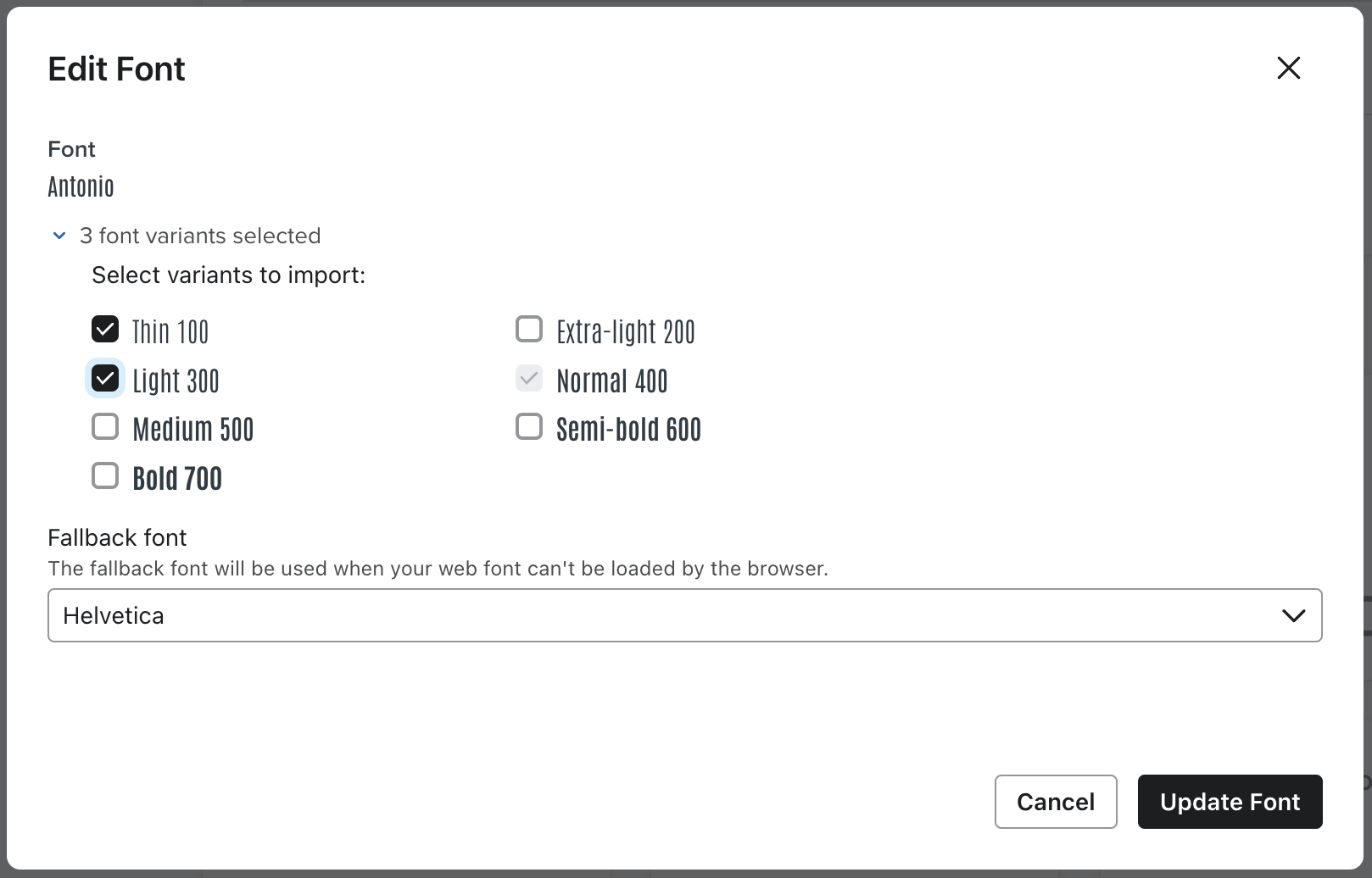Enable the Extra-light 200 variant
The image size is (1372, 878).
point(528,329)
